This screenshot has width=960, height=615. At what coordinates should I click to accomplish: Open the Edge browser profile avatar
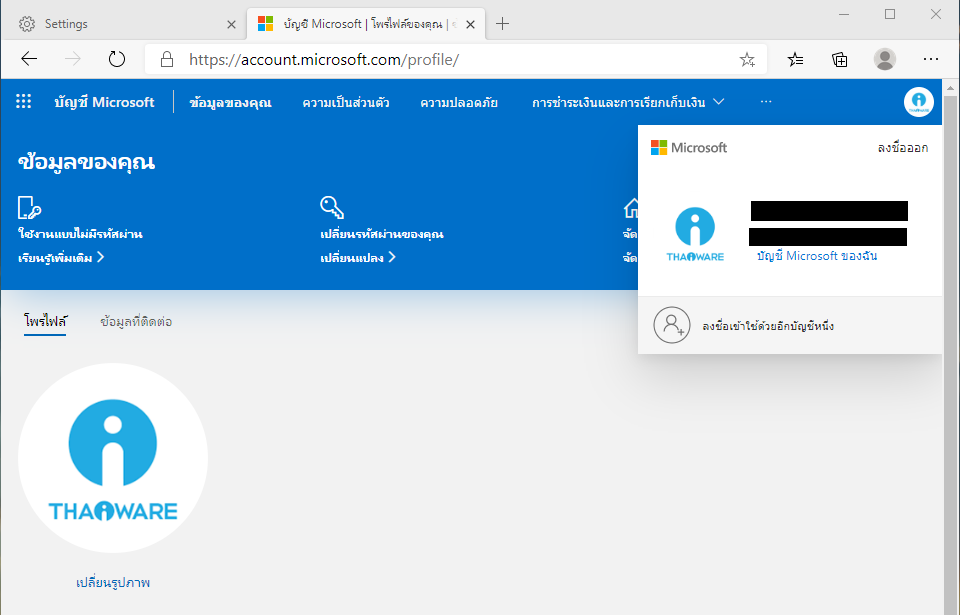tap(885, 59)
